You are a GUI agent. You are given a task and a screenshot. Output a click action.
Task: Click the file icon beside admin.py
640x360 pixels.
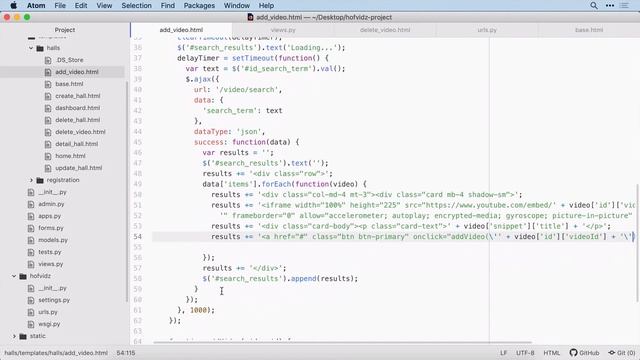coord(31,204)
